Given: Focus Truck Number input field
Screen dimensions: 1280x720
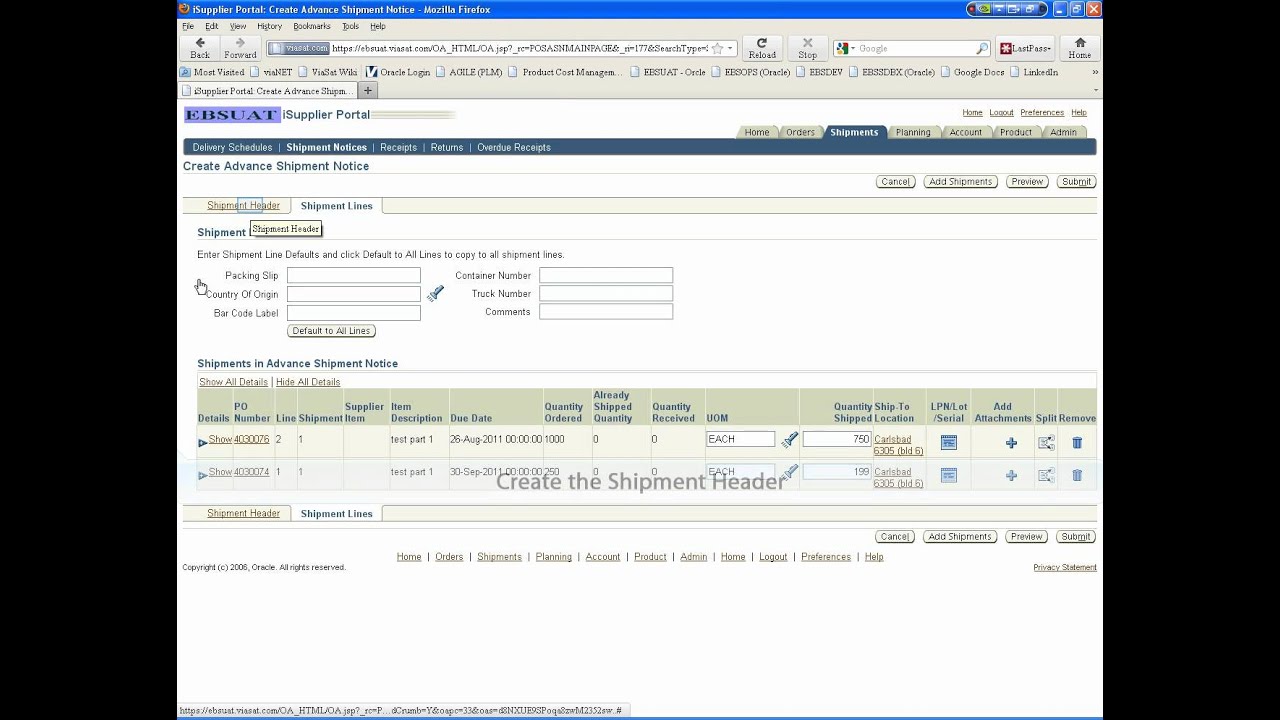Looking at the screenshot, I should click(606, 294).
